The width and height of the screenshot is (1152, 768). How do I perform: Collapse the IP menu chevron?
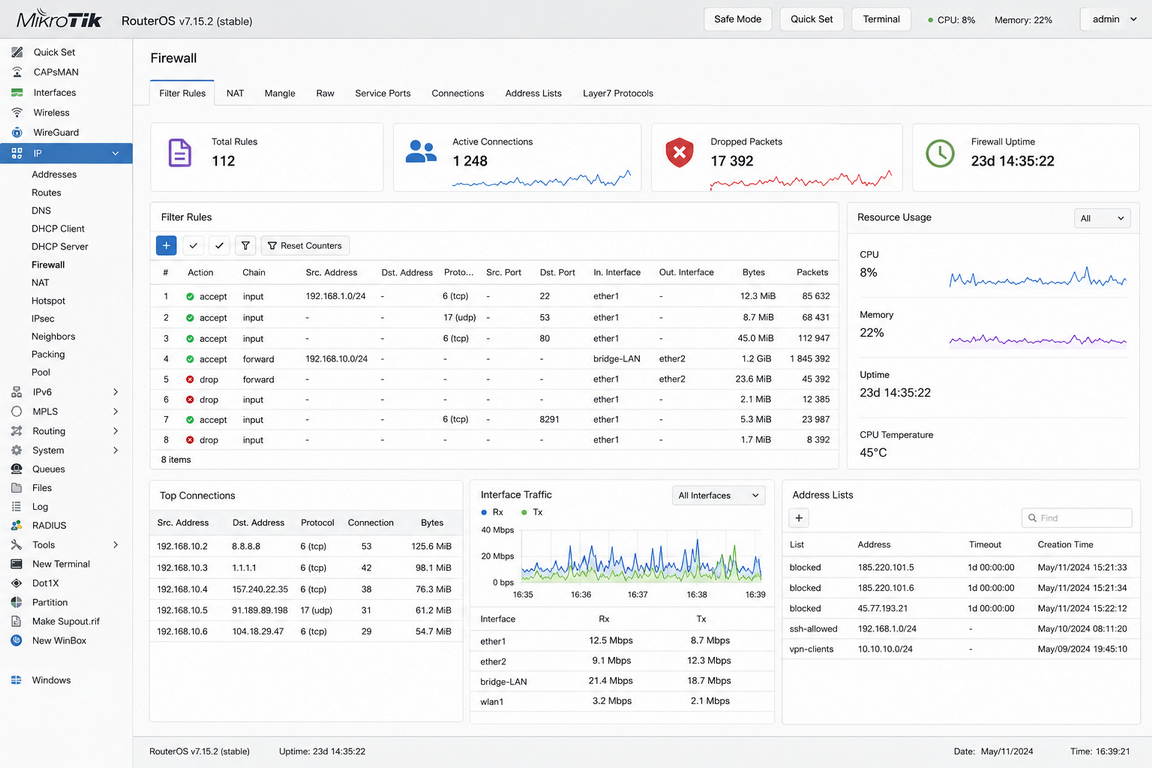pos(115,153)
